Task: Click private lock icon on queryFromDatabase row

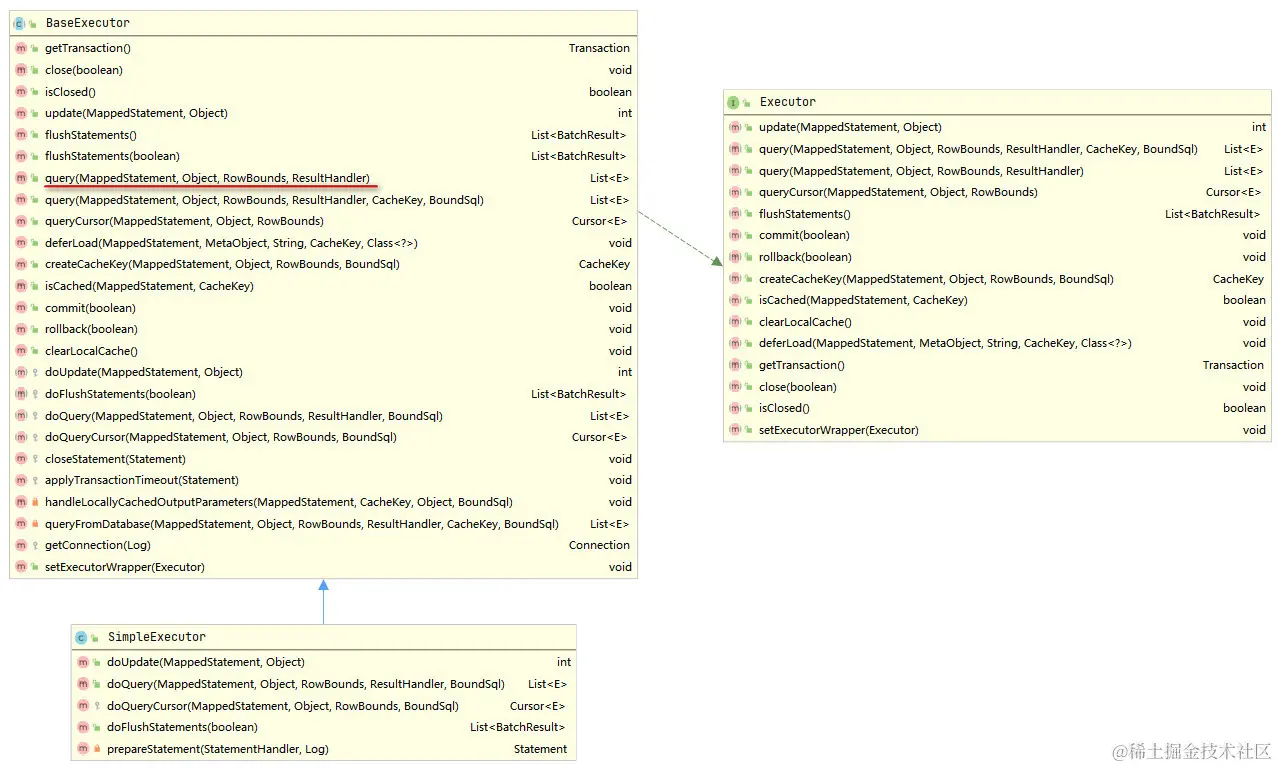Action: (35, 524)
